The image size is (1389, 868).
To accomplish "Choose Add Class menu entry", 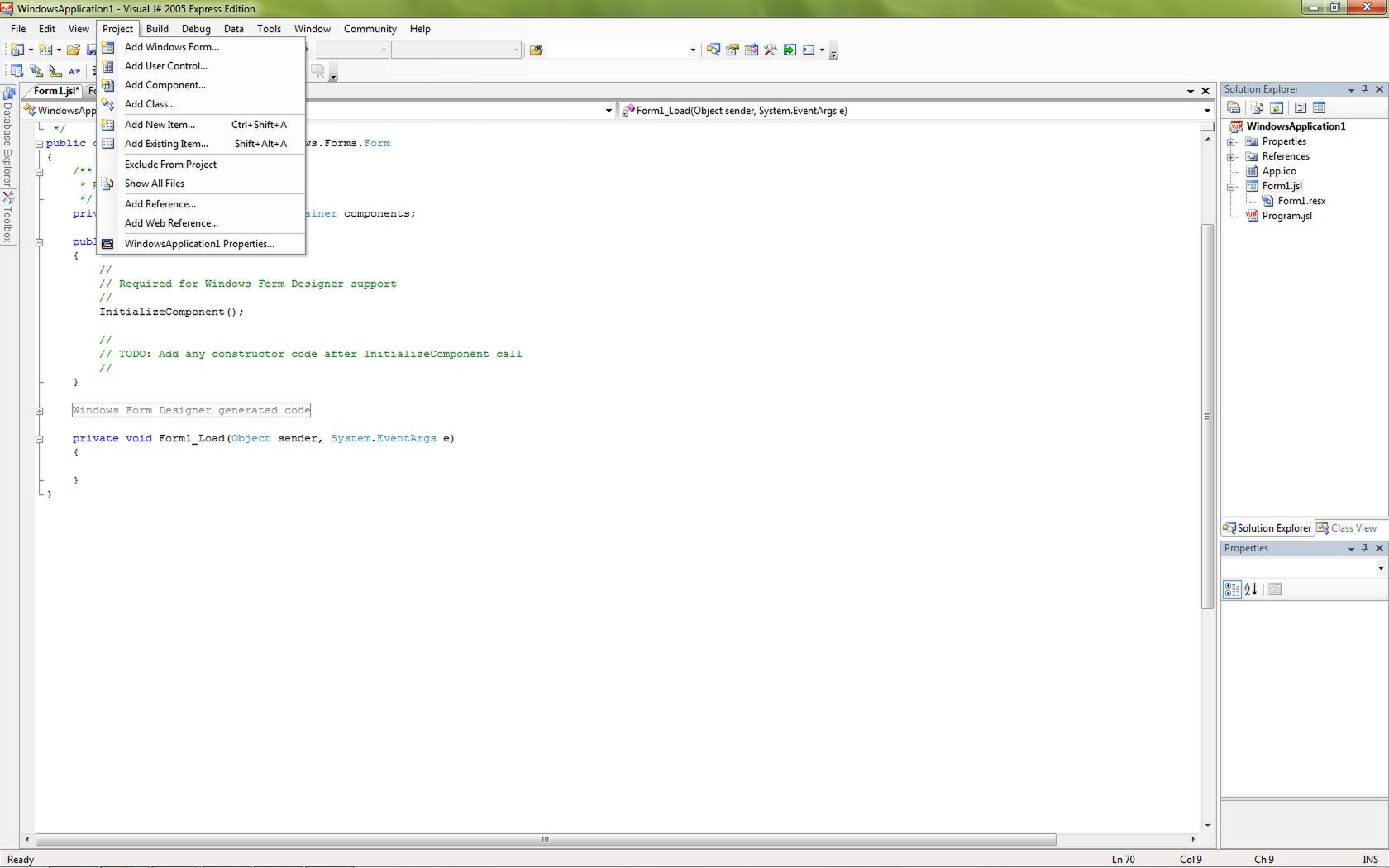I will (x=201, y=104).
